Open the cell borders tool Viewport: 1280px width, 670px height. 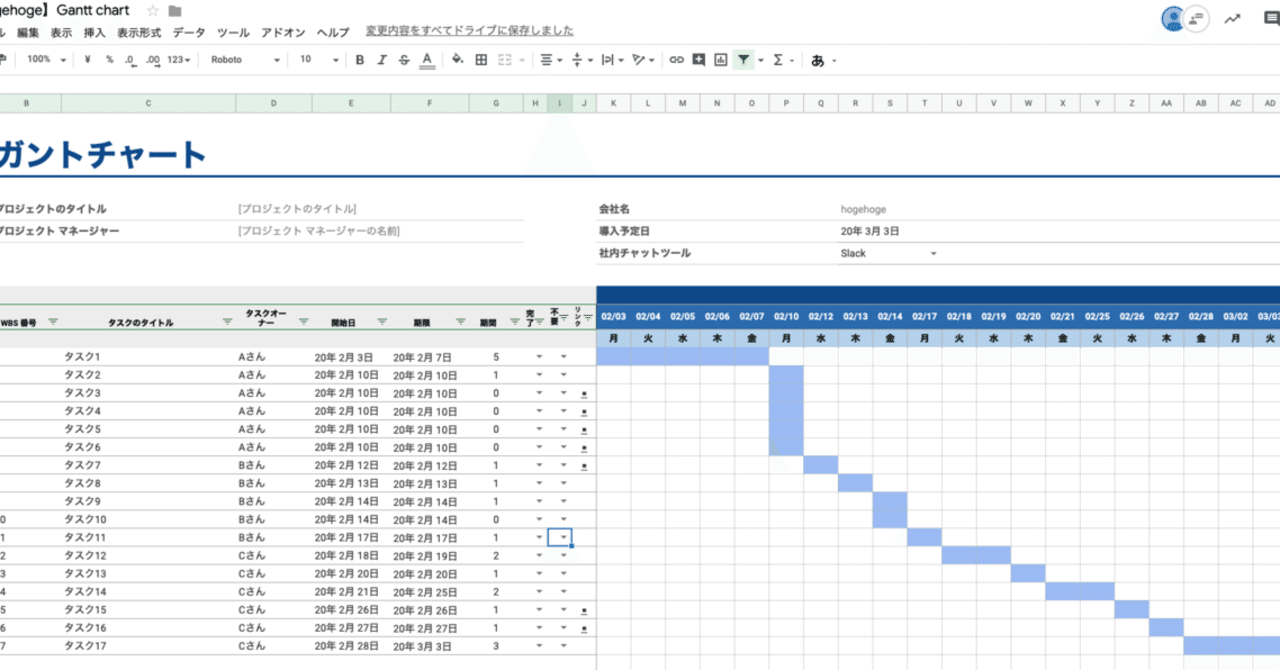[481, 60]
